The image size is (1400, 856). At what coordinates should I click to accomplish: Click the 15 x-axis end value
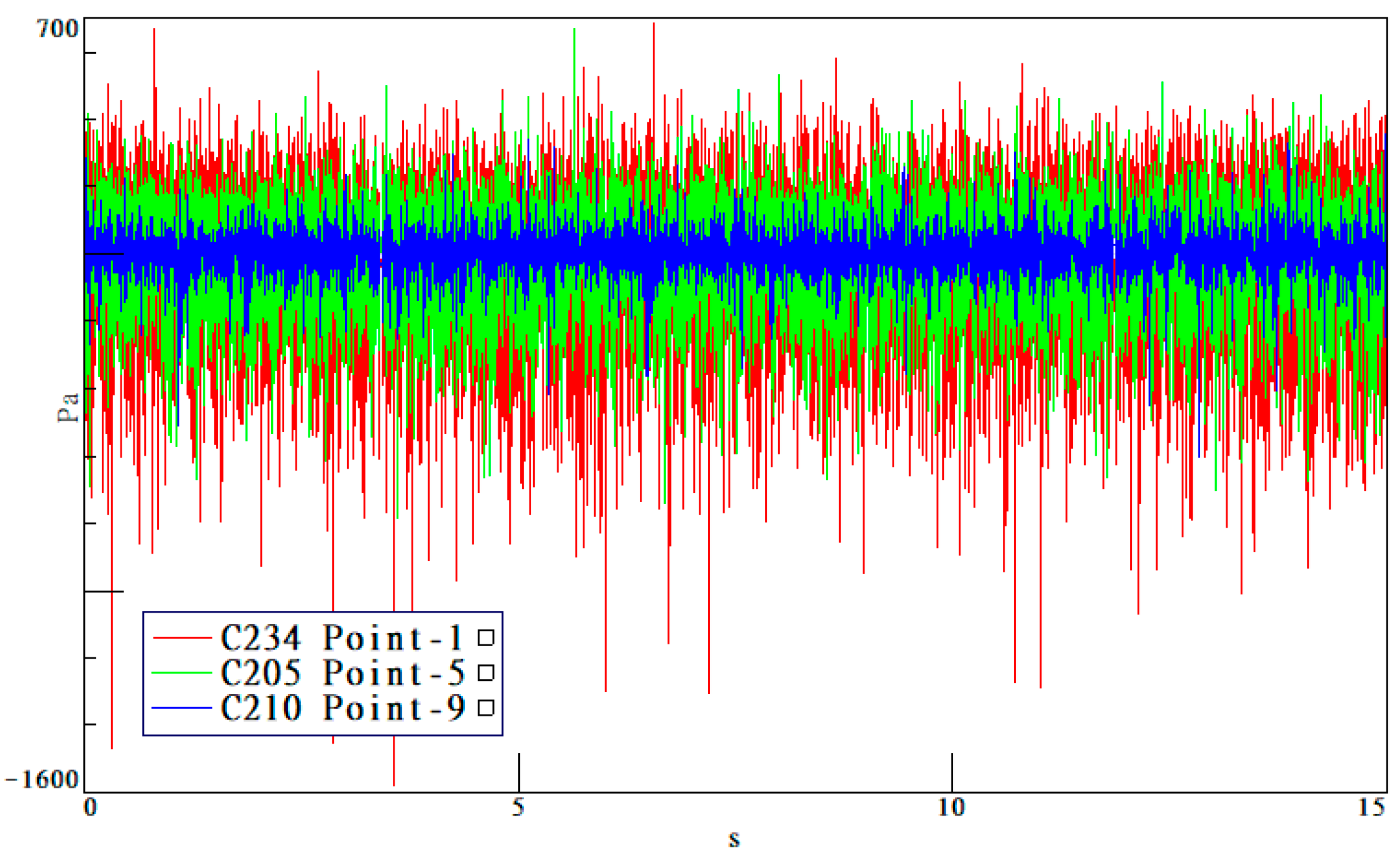pos(1371,807)
